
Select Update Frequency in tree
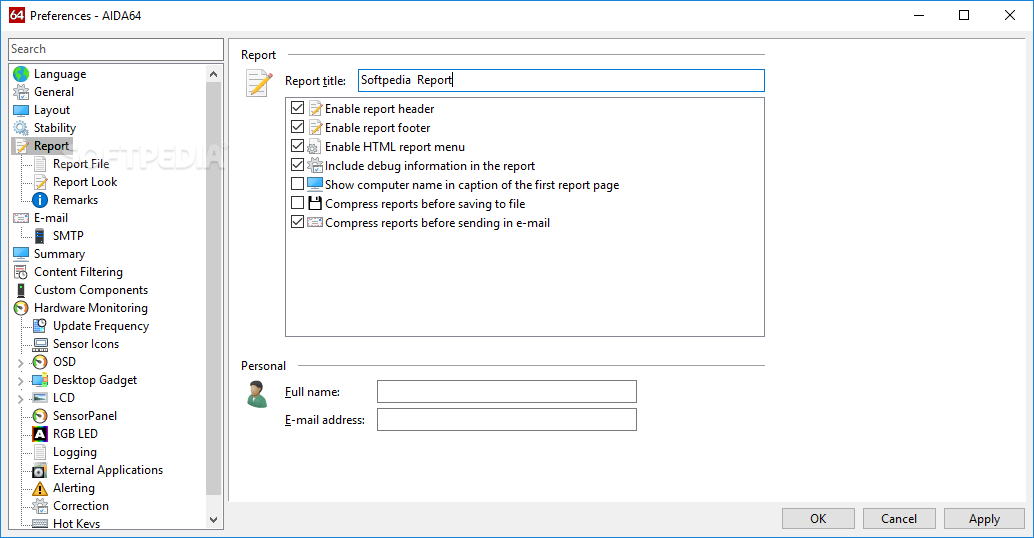point(101,326)
